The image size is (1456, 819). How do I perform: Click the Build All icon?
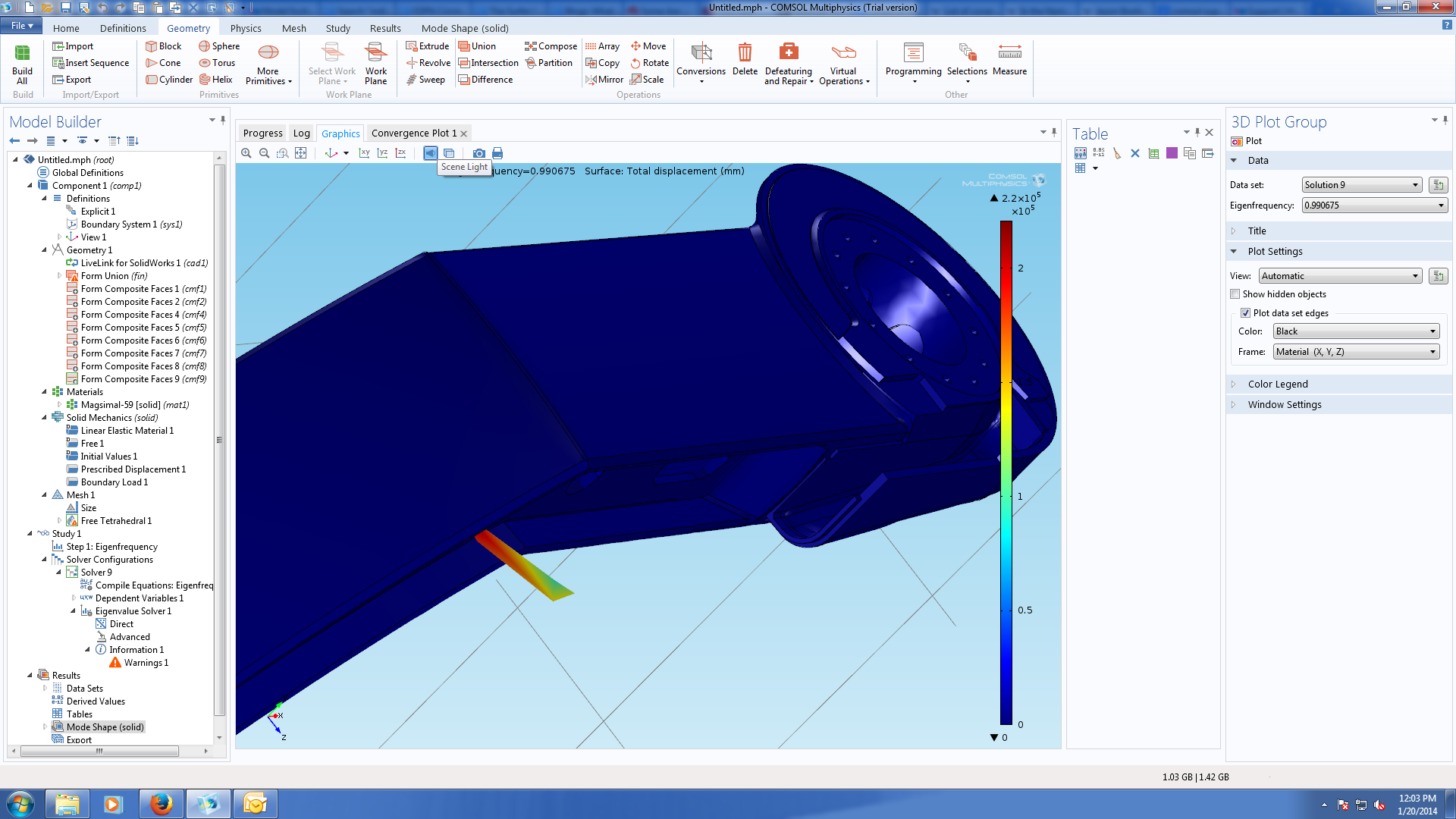[22, 64]
